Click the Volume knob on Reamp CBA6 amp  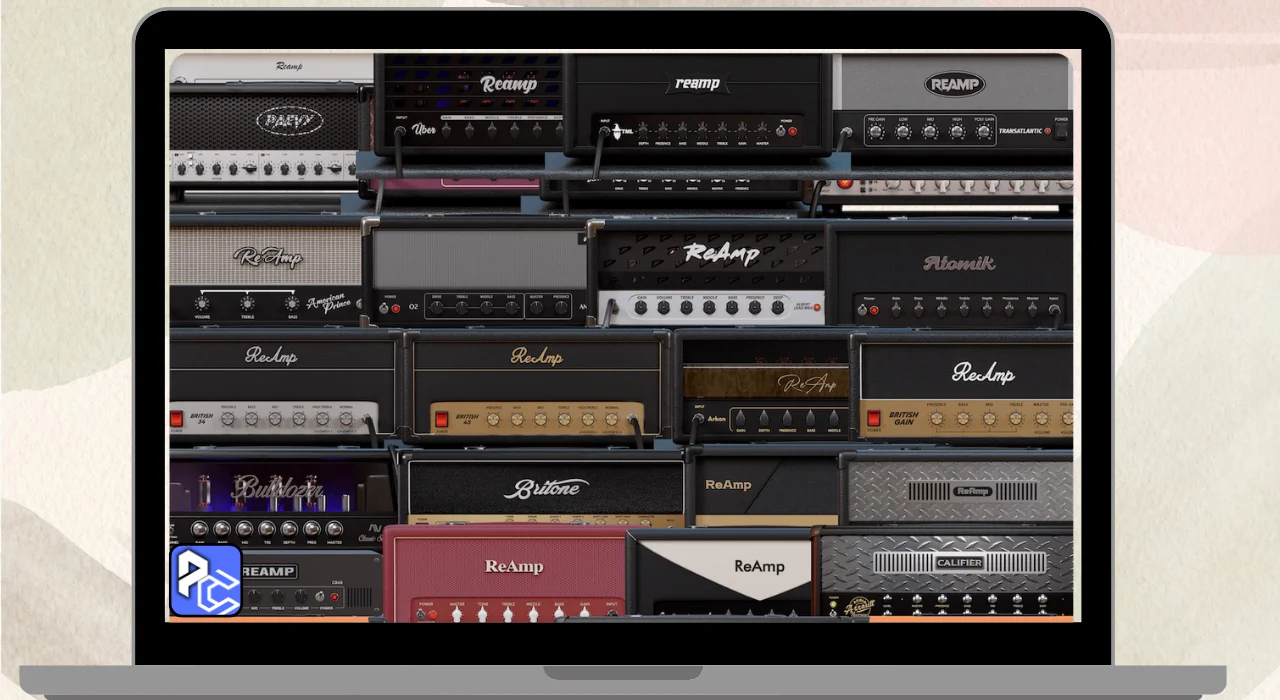(x=301, y=596)
